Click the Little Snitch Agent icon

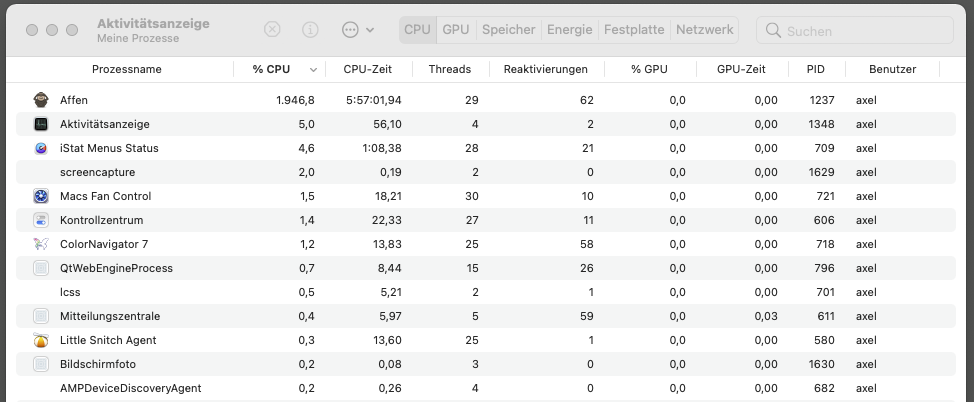click(x=41, y=340)
